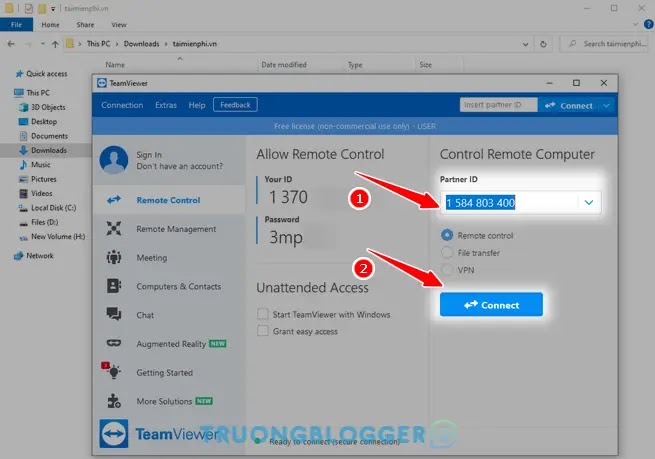Open recent locations dropdown in Explorer
655x459 pixels.
[x=42, y=44]
